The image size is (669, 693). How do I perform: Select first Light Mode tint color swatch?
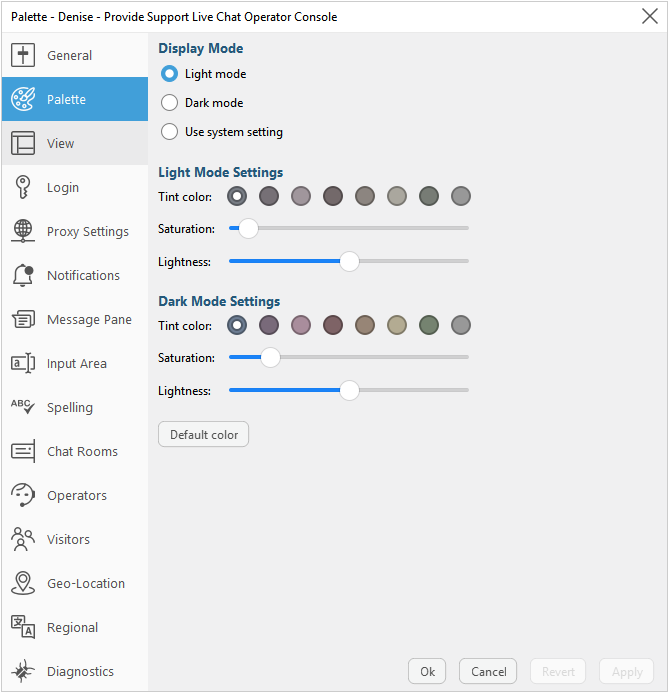[237, 196]
